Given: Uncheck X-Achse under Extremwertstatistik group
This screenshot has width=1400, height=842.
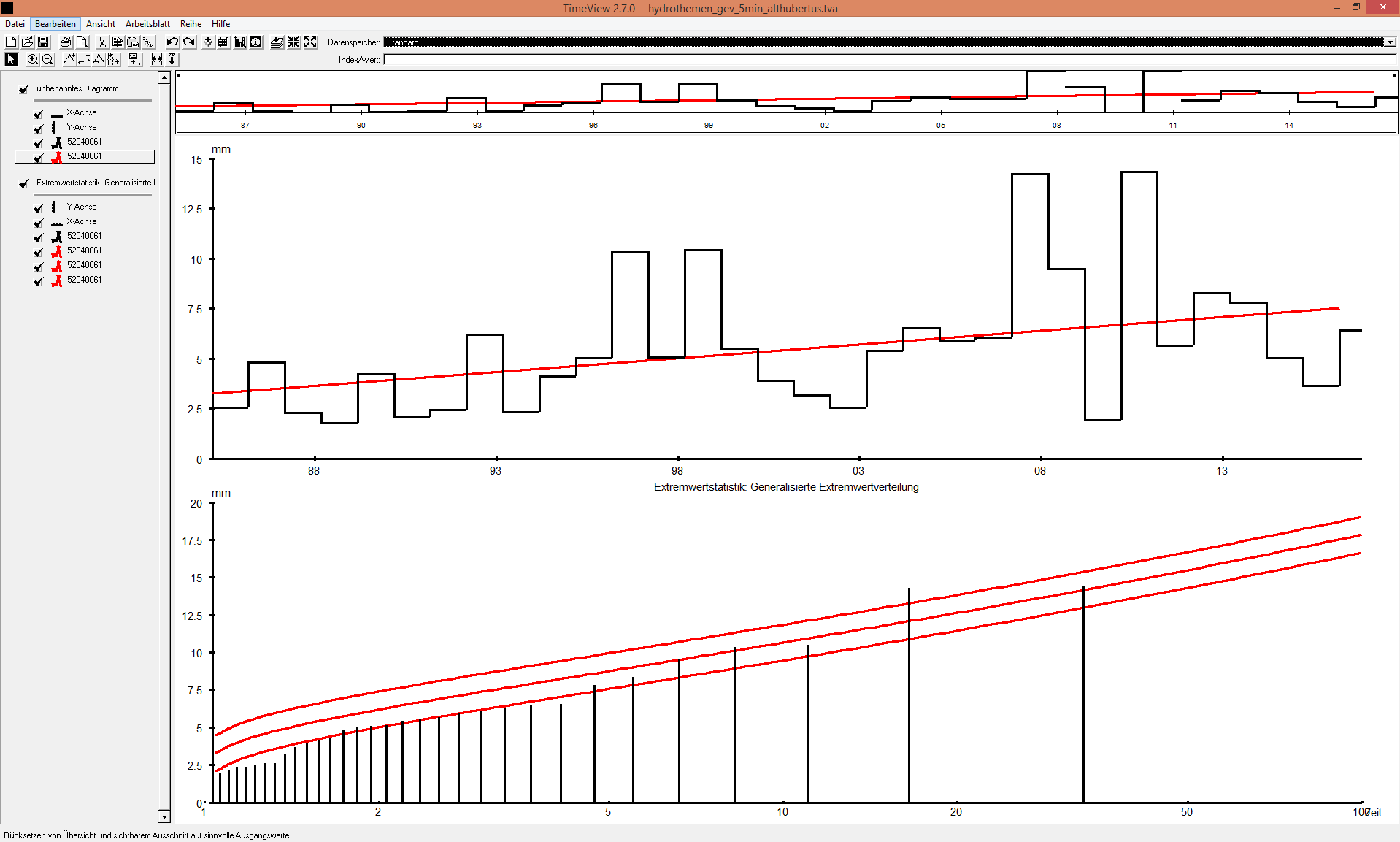Looking at the screenshot, I should click(39, 222).
